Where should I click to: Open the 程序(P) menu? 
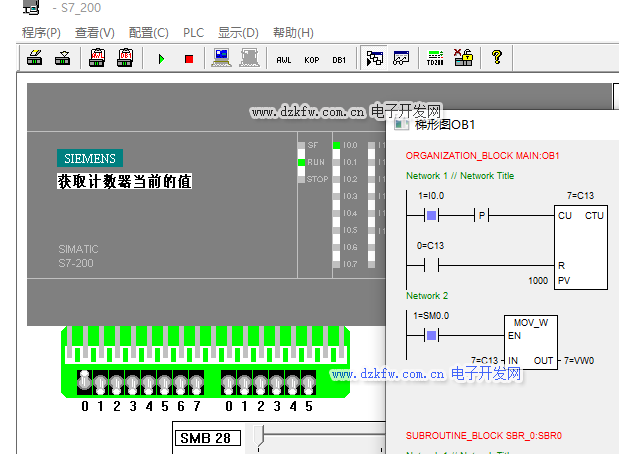[41, 33]
